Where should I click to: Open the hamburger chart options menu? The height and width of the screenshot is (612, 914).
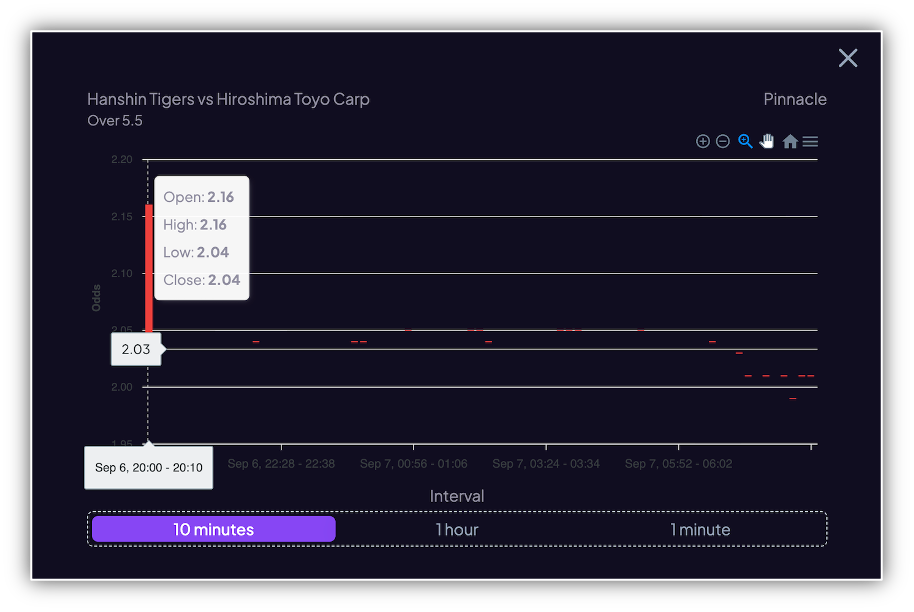810,141
